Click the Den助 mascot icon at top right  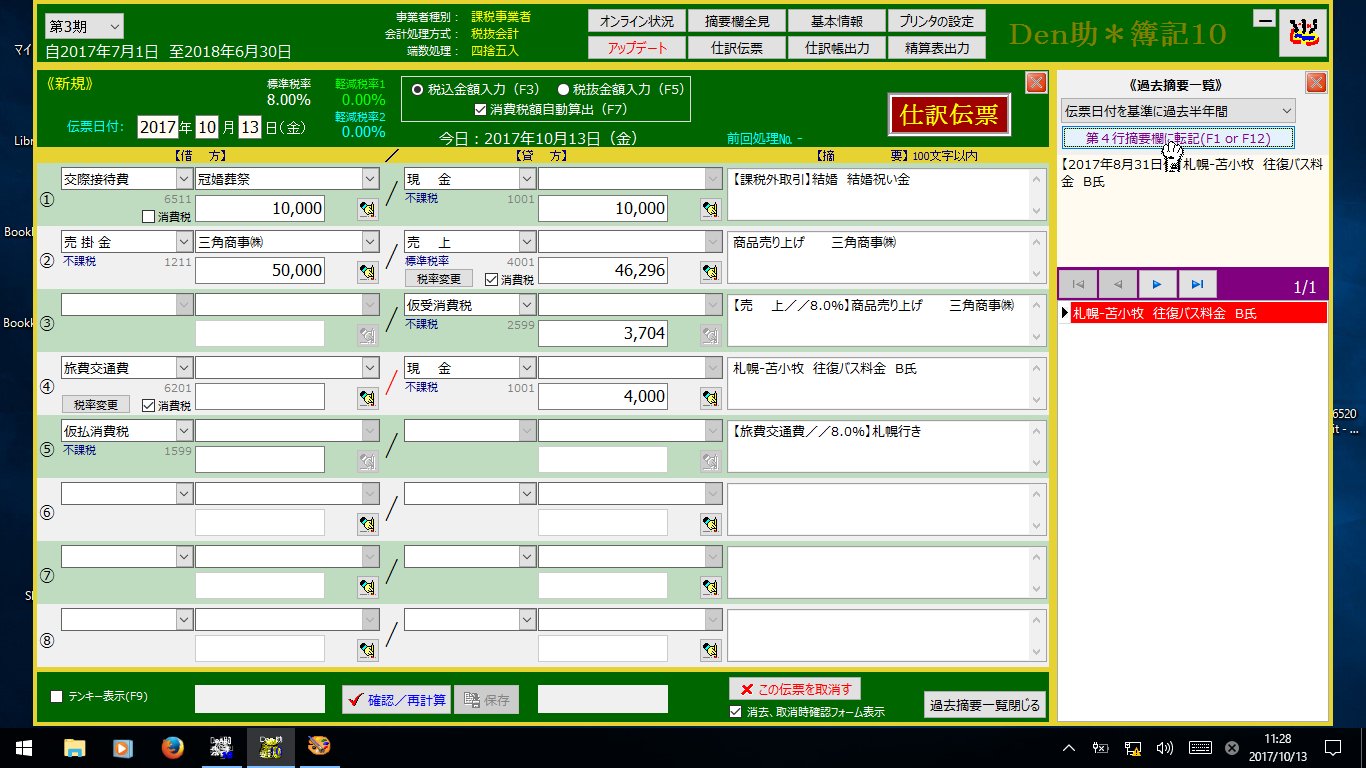click(x=1303, y=34)
